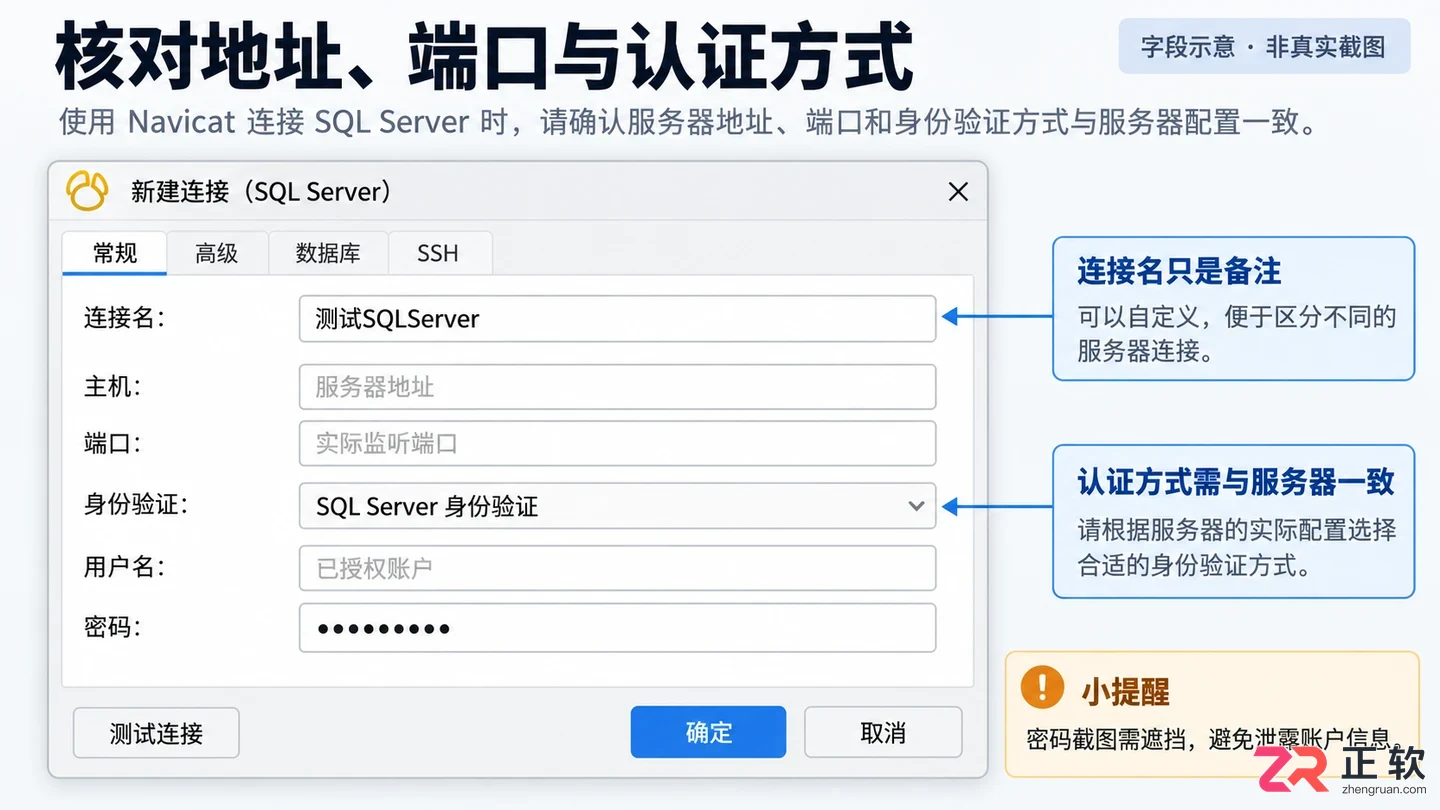Click the dialog title 新建连接（SQL Server）

click(x=262, y=191)
